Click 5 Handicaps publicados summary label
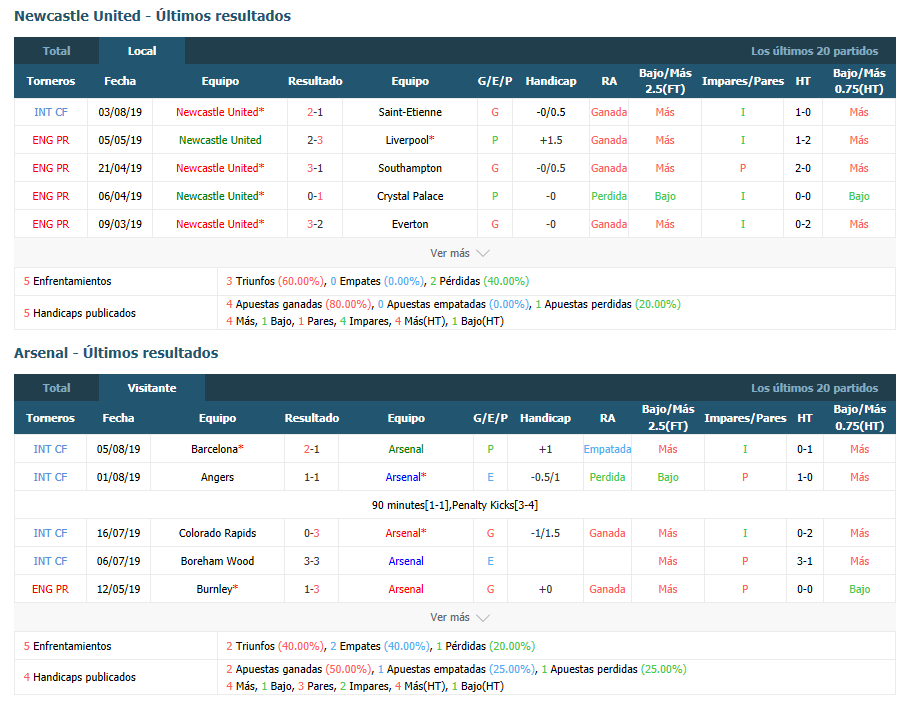 (80, 313)
